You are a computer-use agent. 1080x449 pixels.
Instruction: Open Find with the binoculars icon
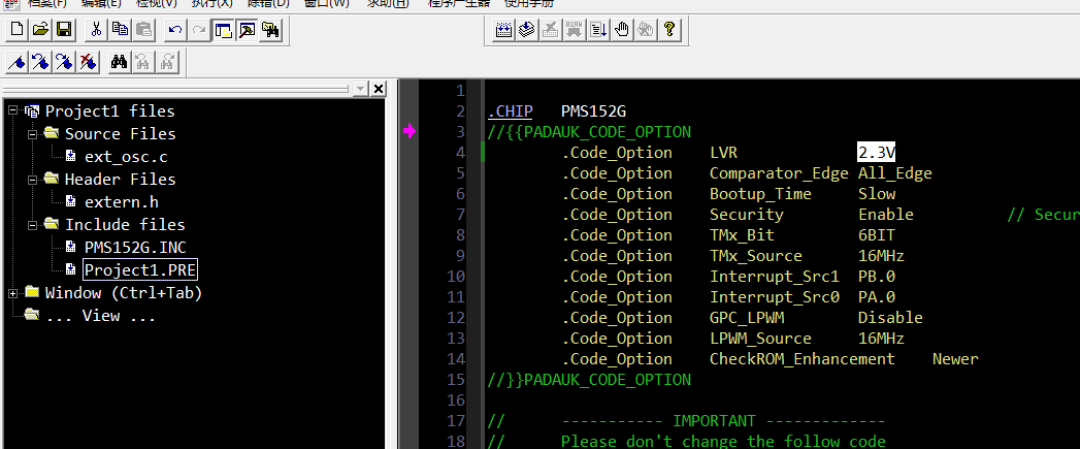pos(119,63)
